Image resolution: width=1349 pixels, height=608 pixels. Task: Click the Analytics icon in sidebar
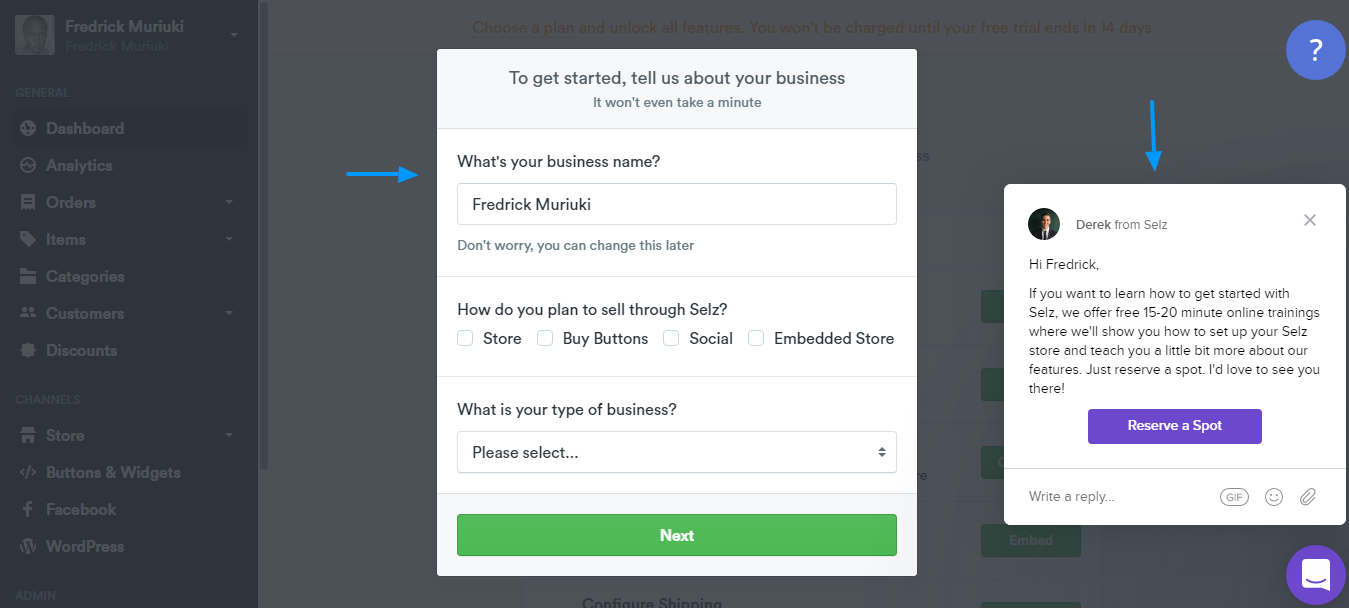(x=27, y=166)
